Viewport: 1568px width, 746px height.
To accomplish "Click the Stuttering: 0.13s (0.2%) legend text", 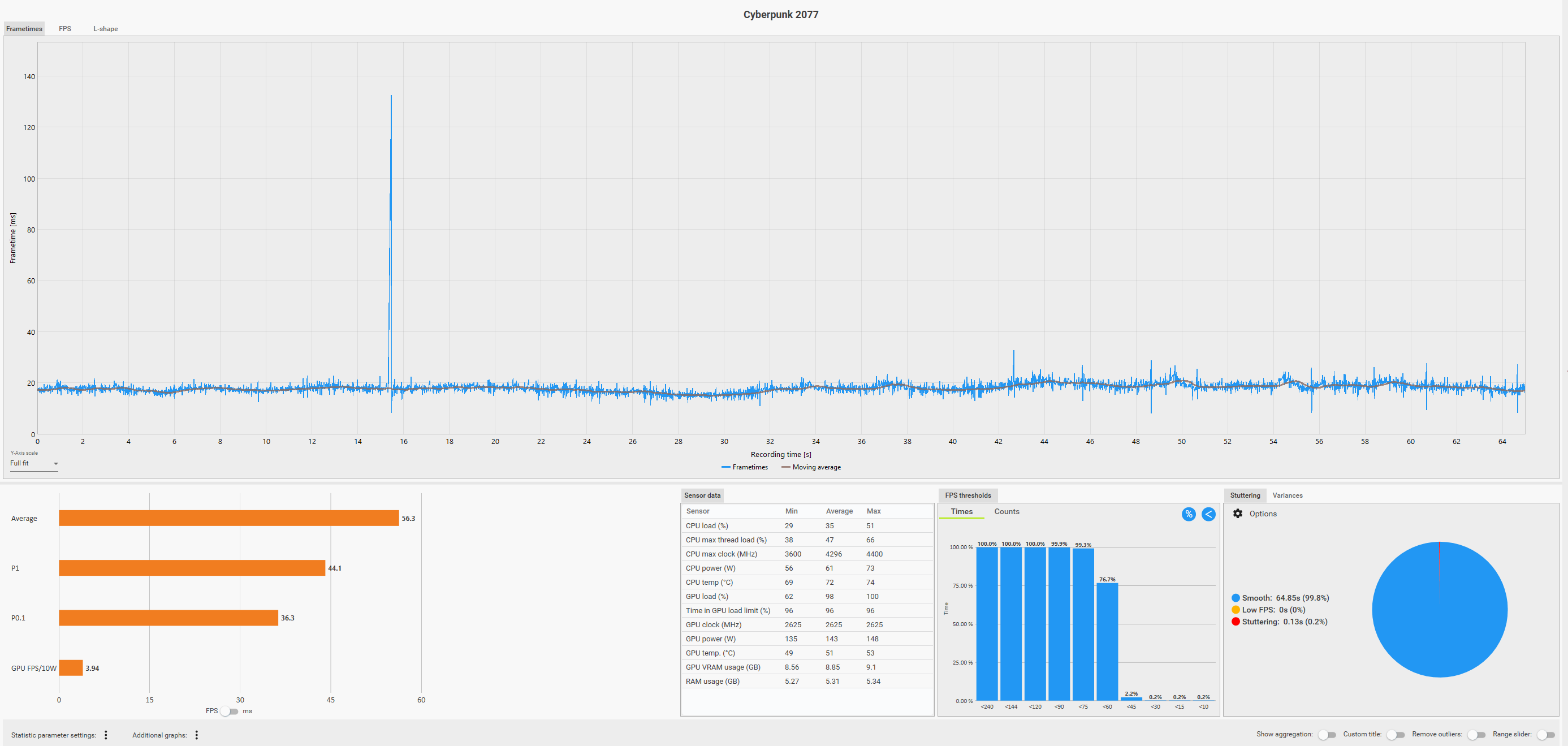I will pyautogui.click(x=1285, y=622).
